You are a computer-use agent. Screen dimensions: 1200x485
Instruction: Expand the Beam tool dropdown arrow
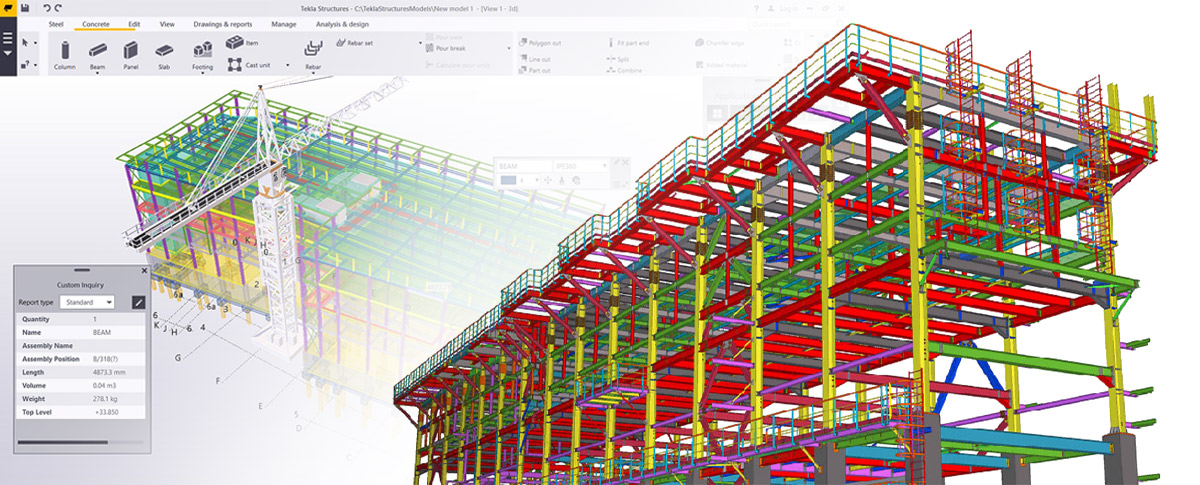97,75
